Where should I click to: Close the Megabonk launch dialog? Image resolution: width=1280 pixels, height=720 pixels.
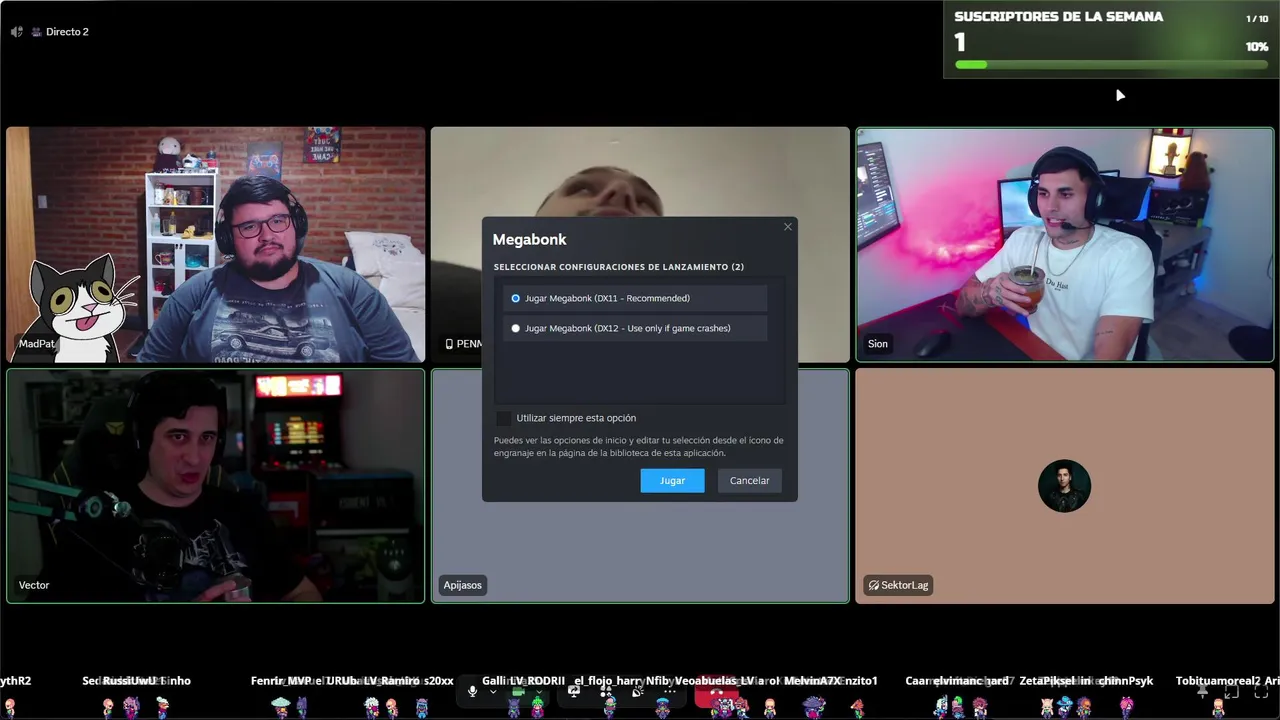(x=788, y=227)
